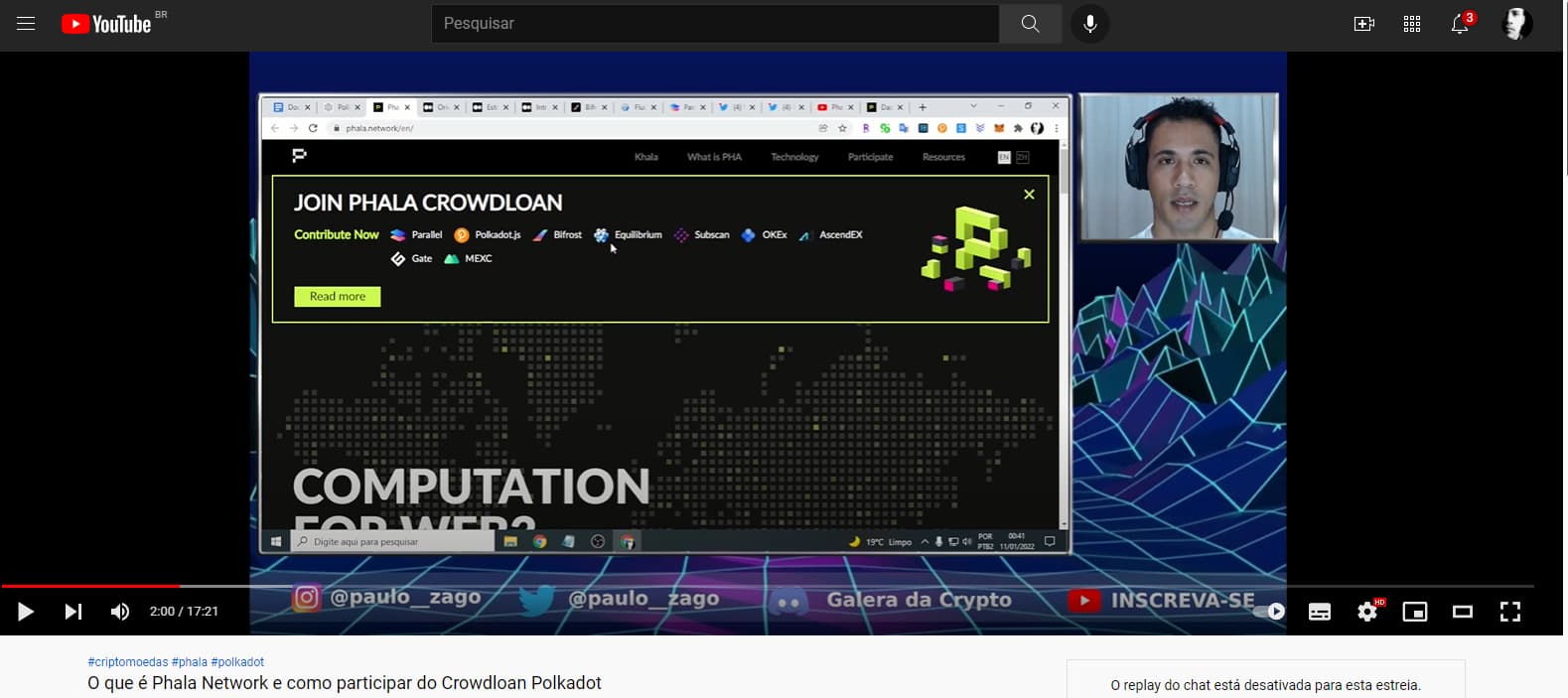Open the create video menu
This screenshot has width=1568, height=698.
[x=1364, y=24]
